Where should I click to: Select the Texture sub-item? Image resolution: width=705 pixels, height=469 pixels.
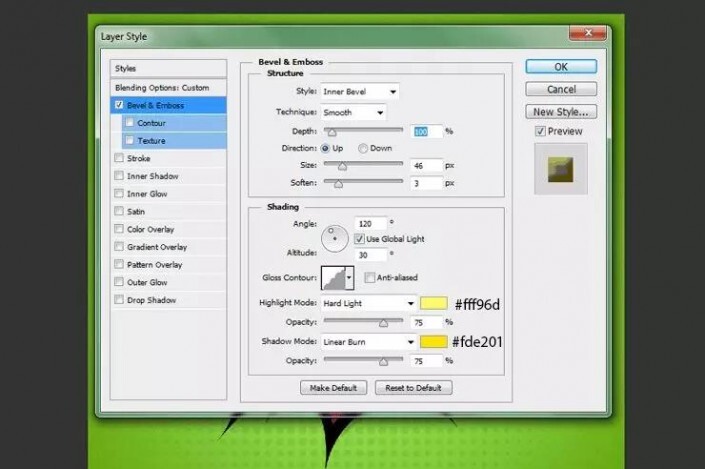(x=151, y=141)
